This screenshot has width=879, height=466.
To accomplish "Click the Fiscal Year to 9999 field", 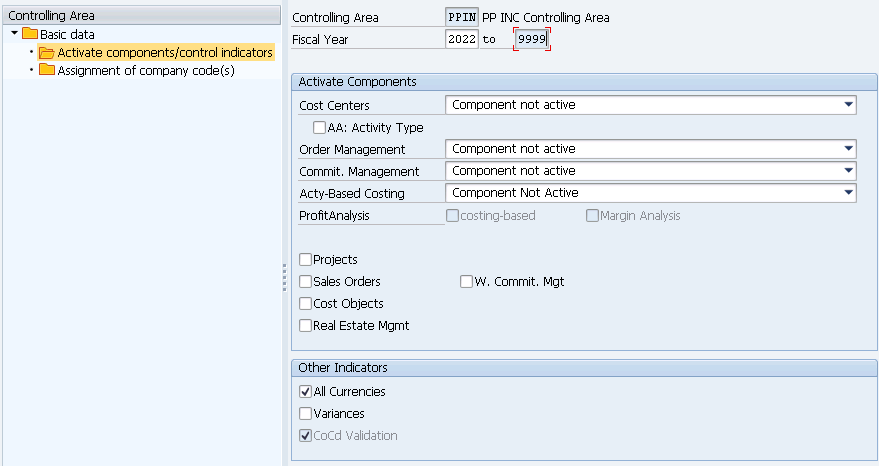I will pos(531,39).
